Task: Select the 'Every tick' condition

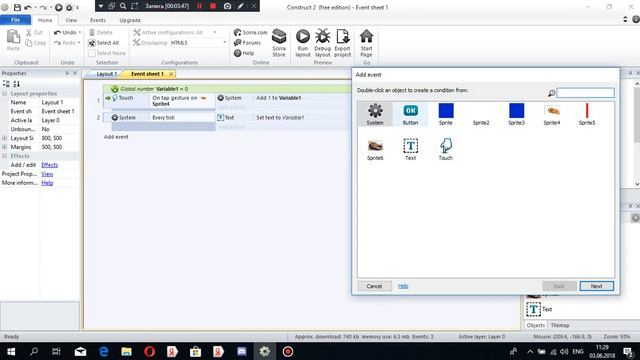Action: [163, 118]
